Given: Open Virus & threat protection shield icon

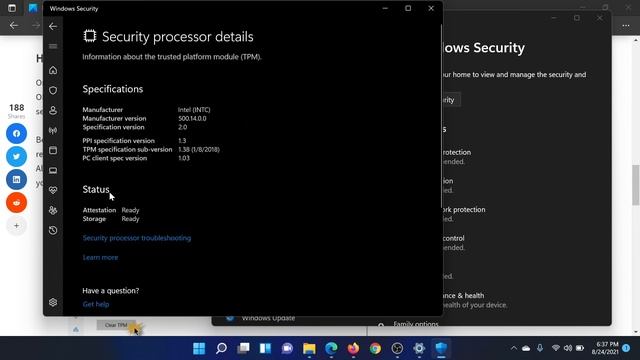Looking at the screenshot, I should click(x=53, y=90).
